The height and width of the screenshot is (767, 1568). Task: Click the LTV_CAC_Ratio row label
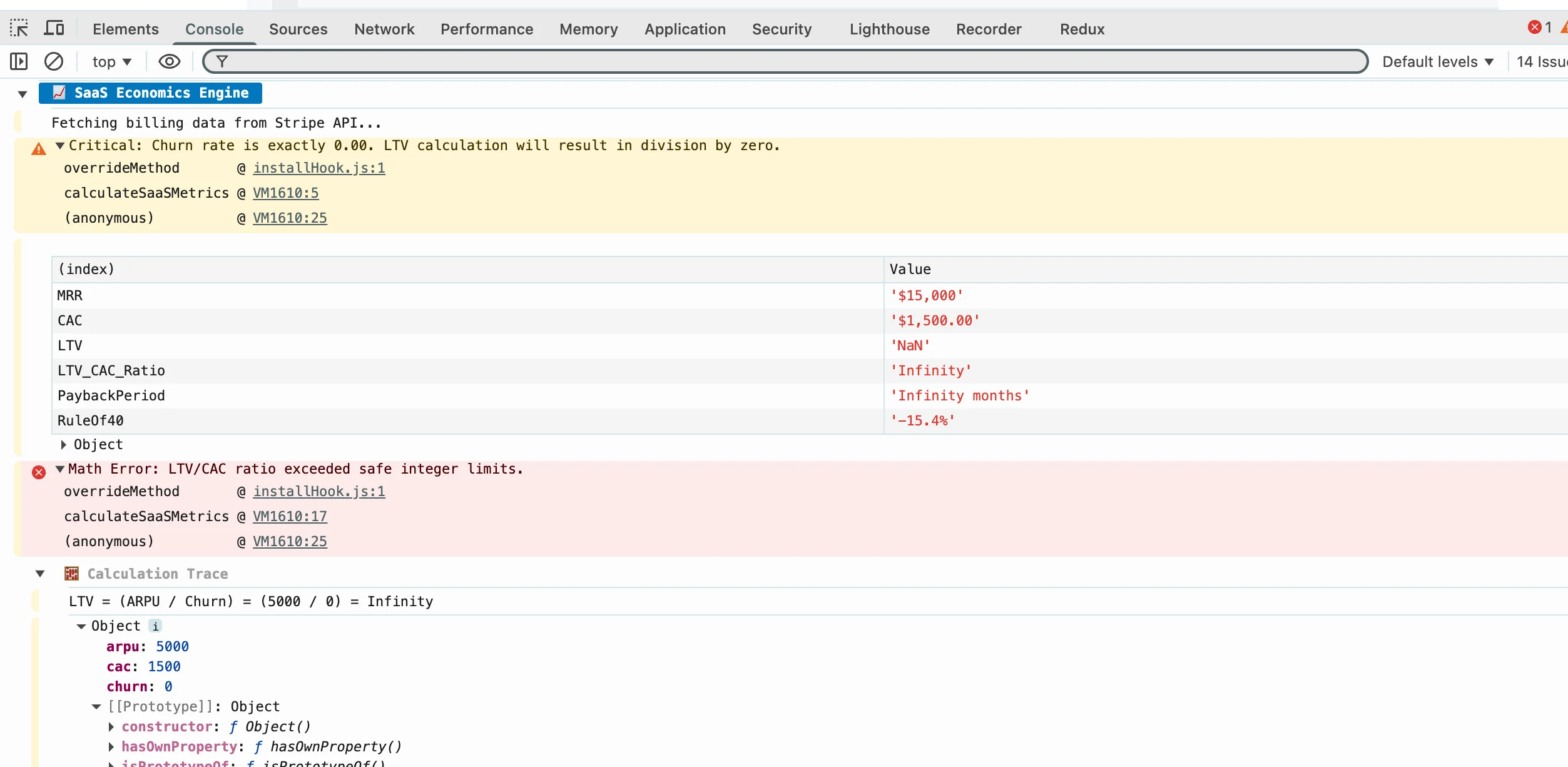111,371
